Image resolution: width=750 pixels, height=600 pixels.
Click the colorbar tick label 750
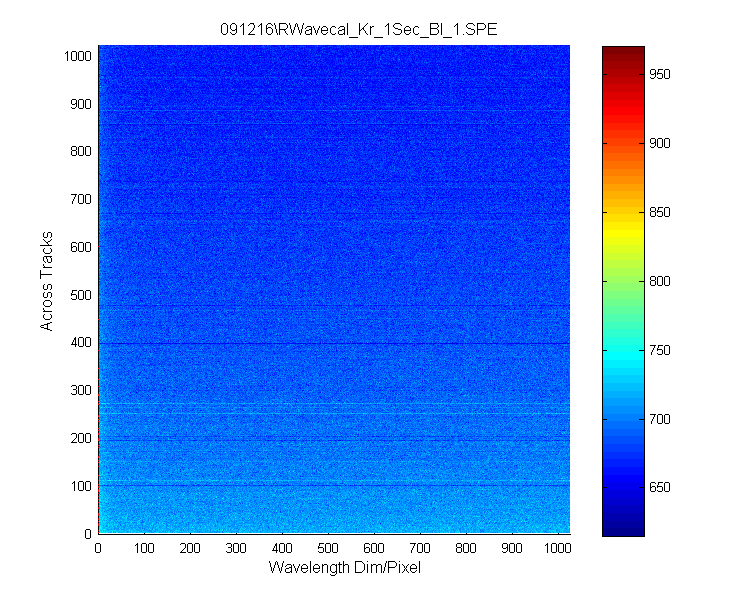click(x=660, y=350)
